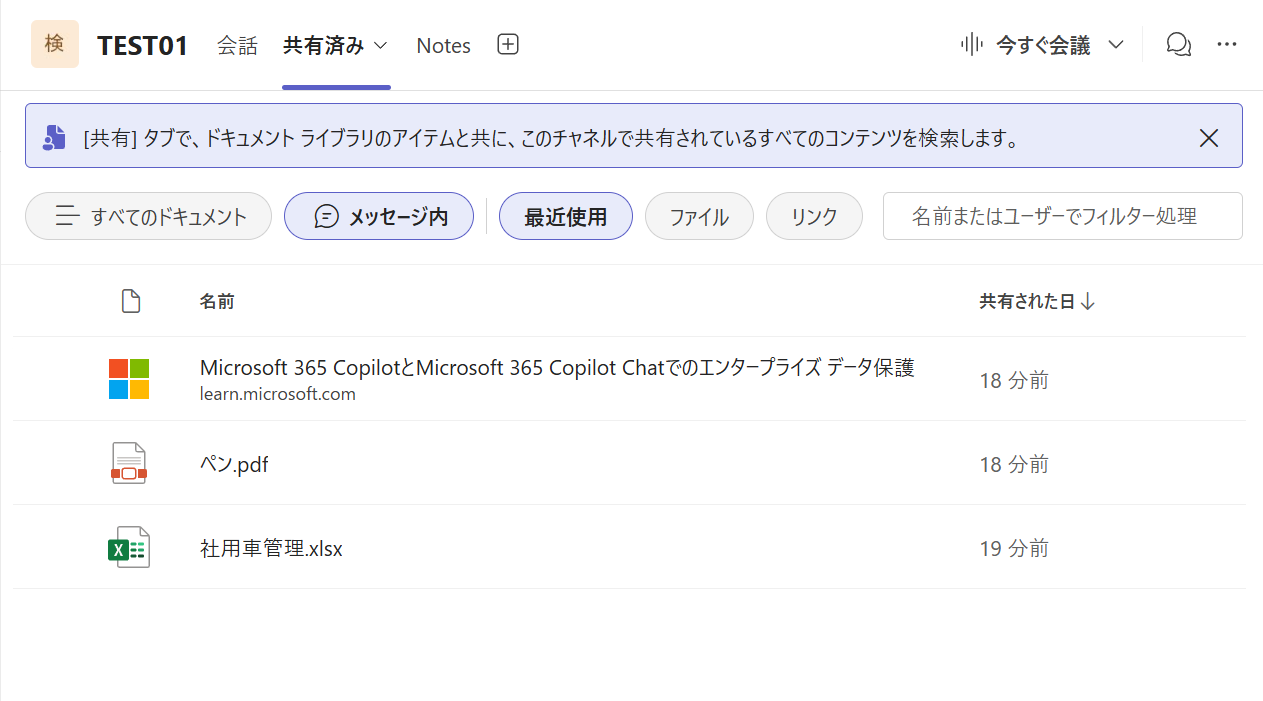Click the Excel icon for 社用車管理.xlsx

tap(129, 548)
